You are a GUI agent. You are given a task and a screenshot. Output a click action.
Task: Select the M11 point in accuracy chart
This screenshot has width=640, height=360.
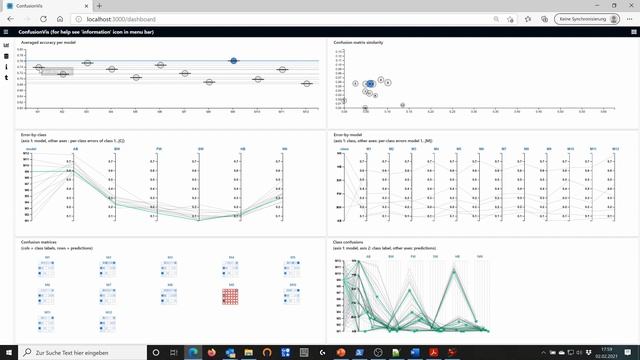tap(282, 69)
